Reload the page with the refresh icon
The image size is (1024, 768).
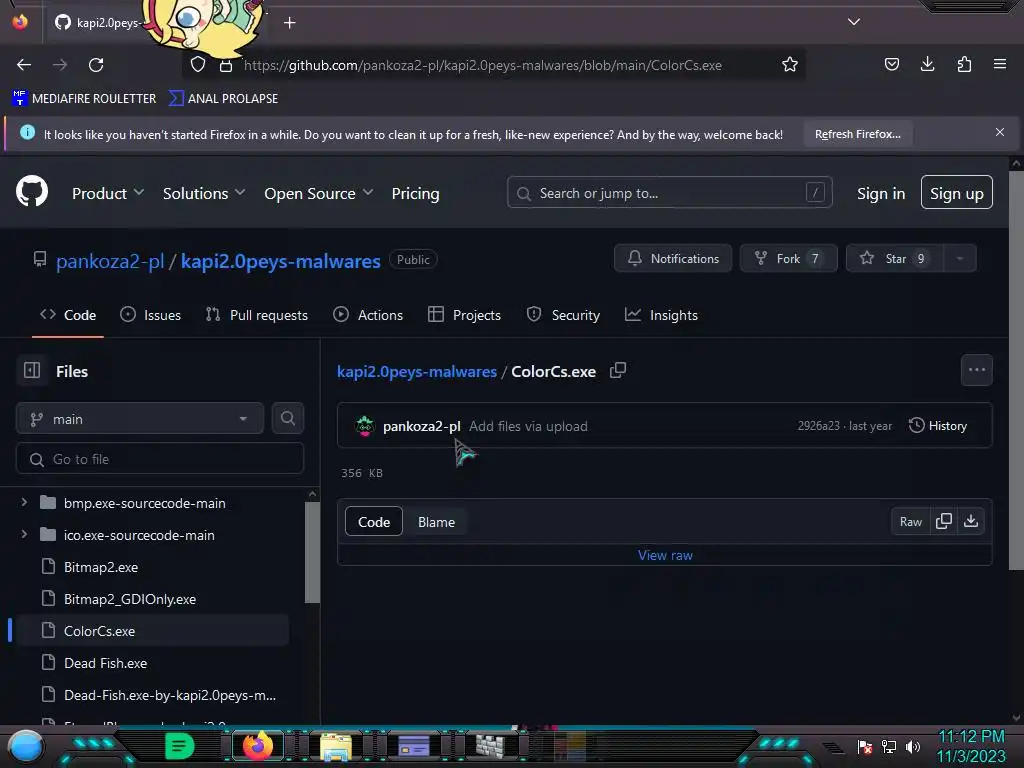pyautogui.click(x=96, y=65)
